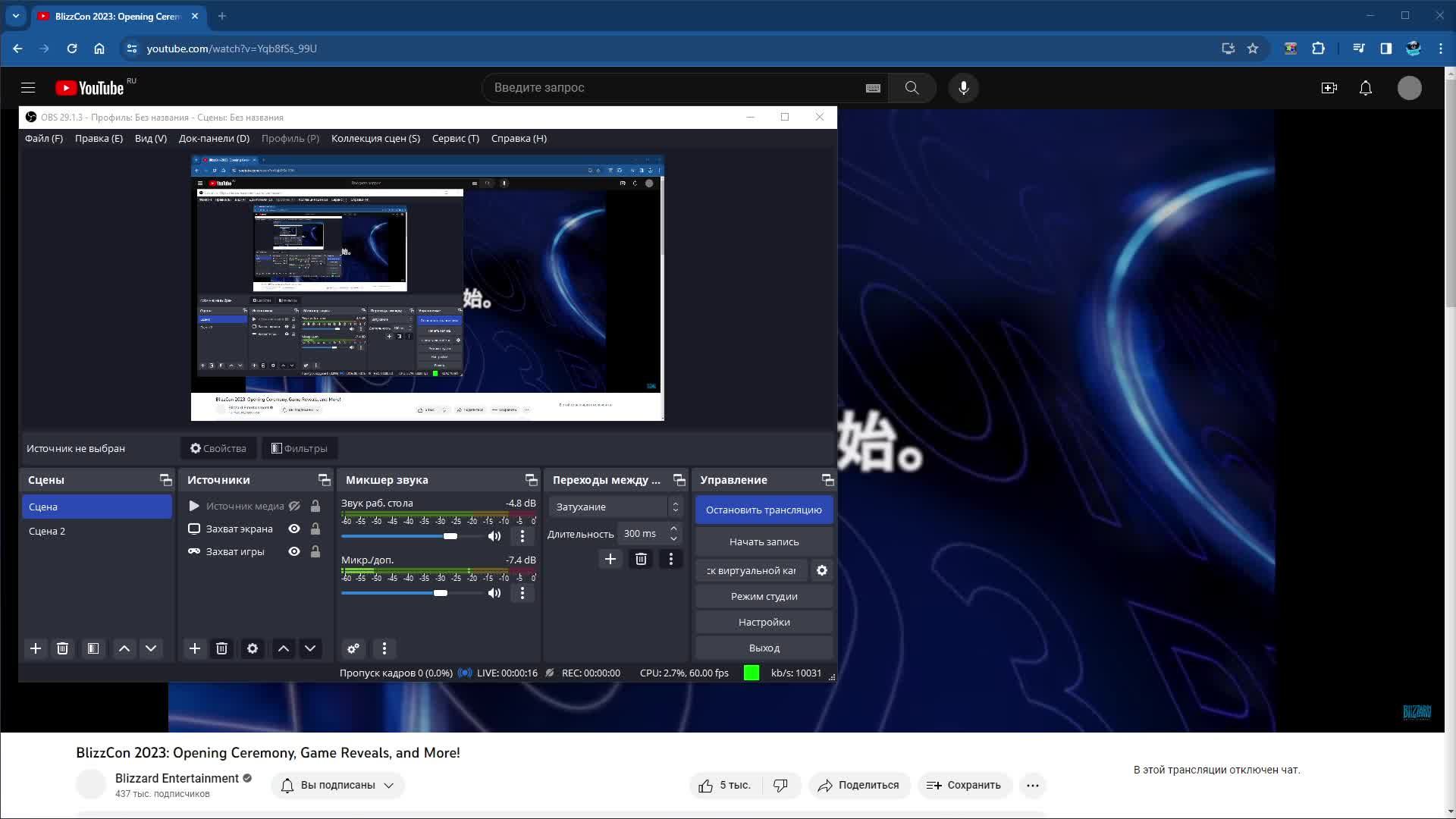This screenshot has width=1456, height=819.
Task: Add a new scene with plus icon
Action: coord(36,648)
